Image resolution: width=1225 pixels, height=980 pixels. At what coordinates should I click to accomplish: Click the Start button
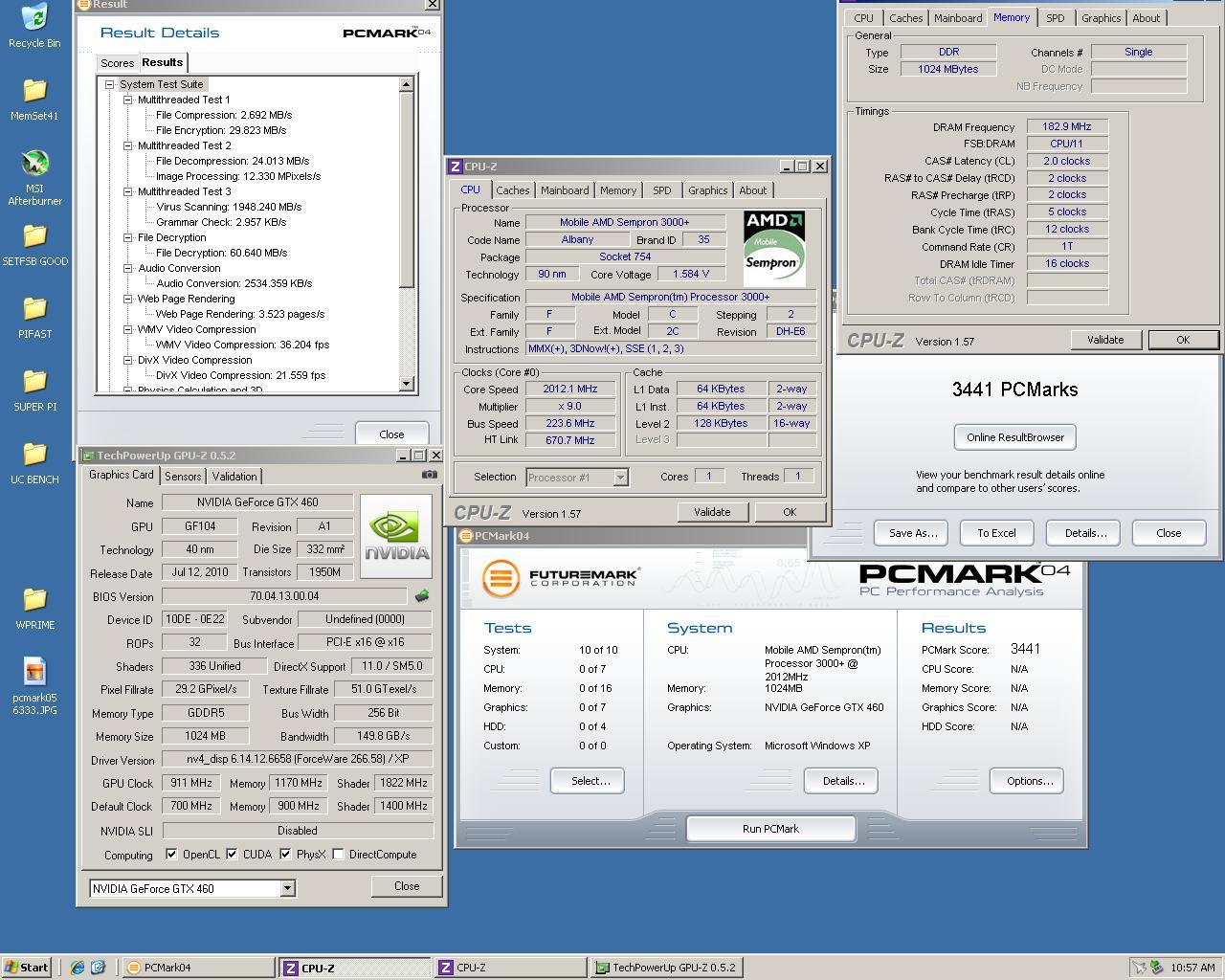tap(27, 968)
